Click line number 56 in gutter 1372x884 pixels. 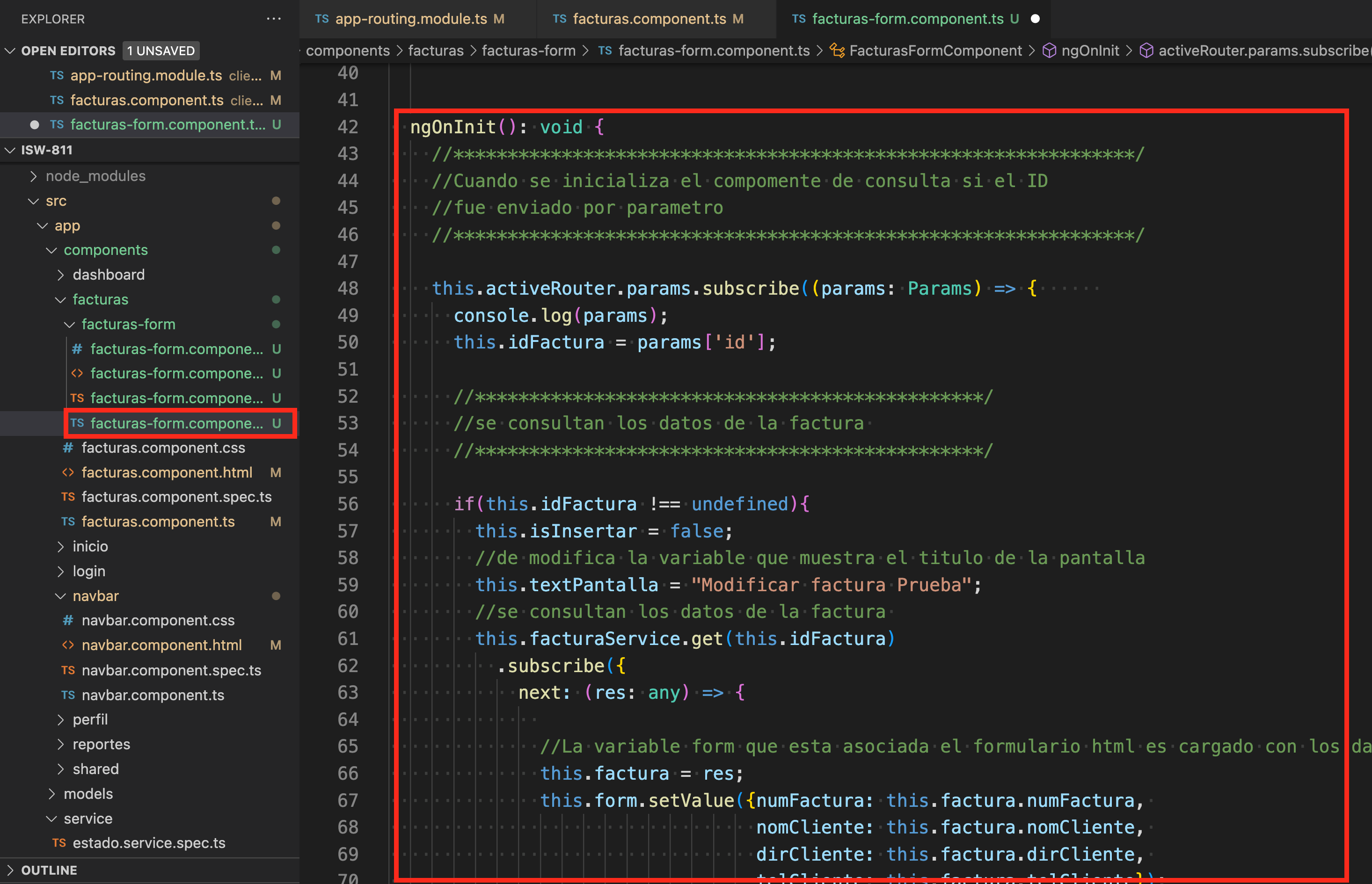pyautogui.click(x=348, y=503)
